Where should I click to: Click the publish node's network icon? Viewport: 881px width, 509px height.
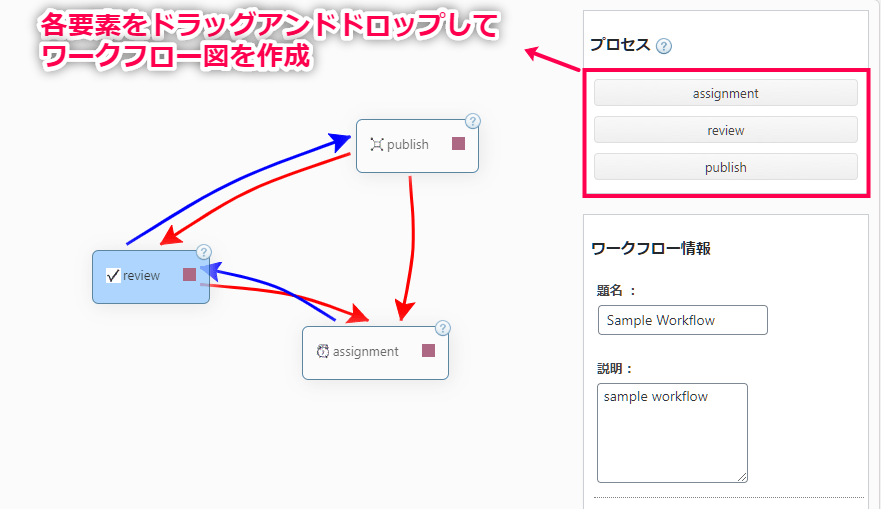376,144
